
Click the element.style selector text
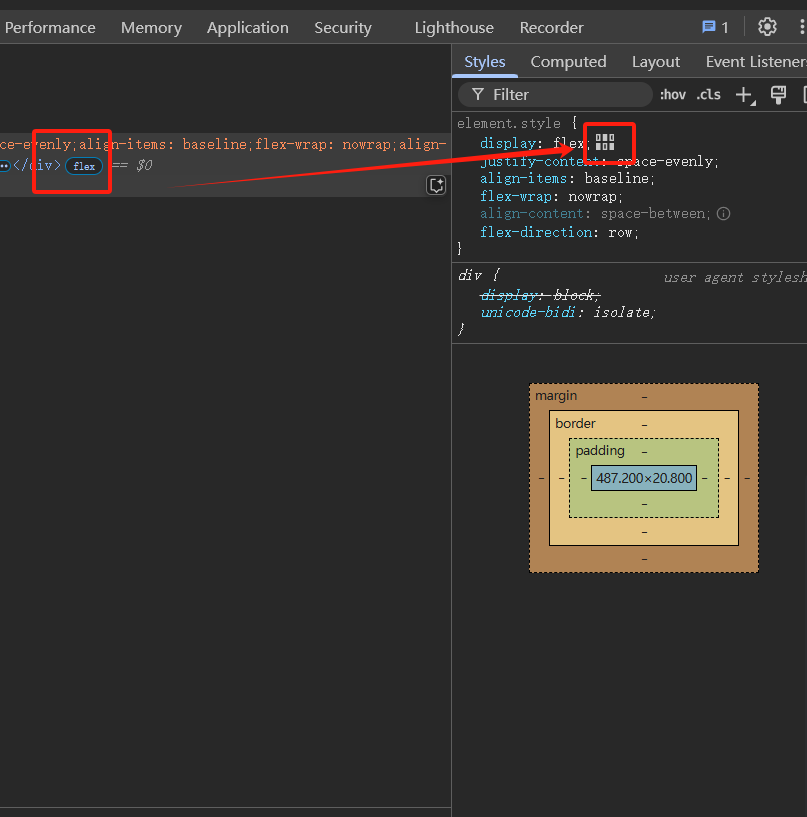509,123
